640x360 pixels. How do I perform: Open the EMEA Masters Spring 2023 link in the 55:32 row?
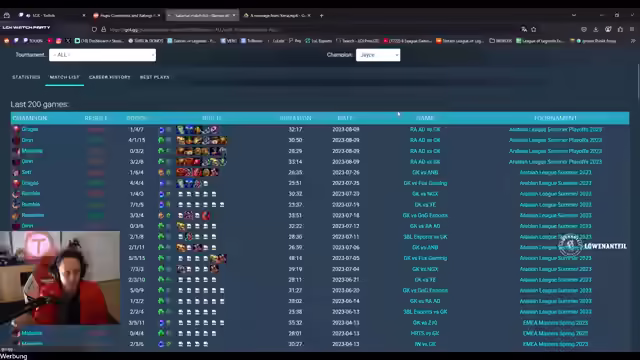[x=555, y=323]
